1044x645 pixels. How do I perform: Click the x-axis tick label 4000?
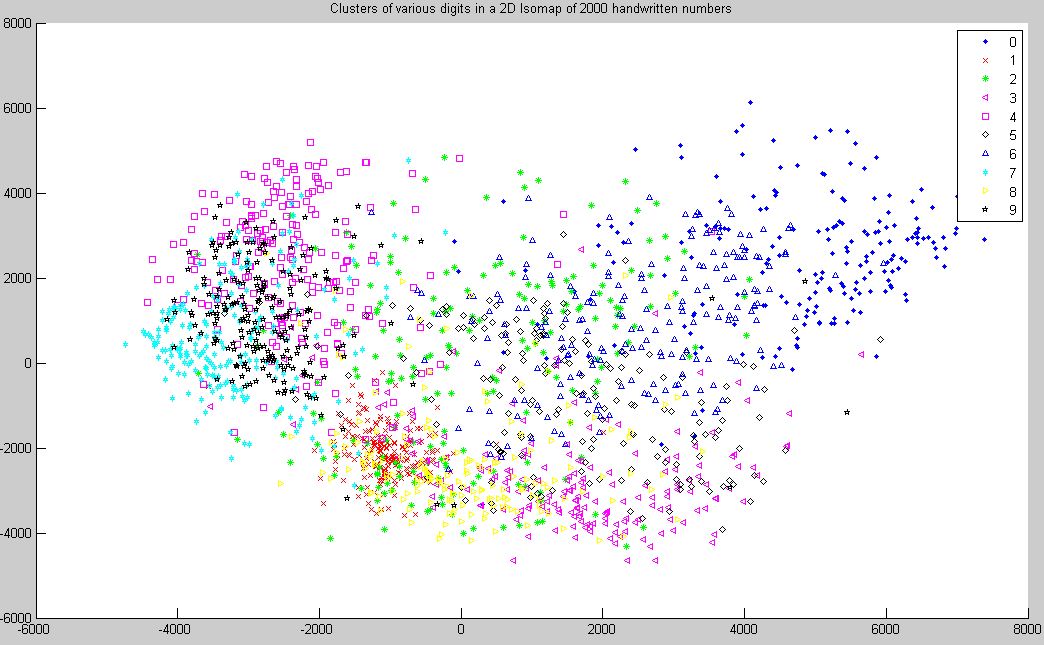744,630
